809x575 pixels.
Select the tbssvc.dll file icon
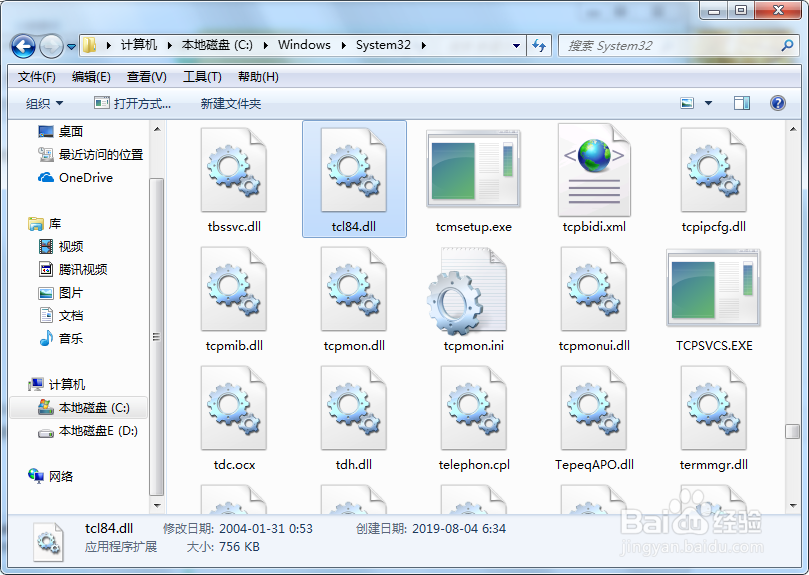(234, 170)
